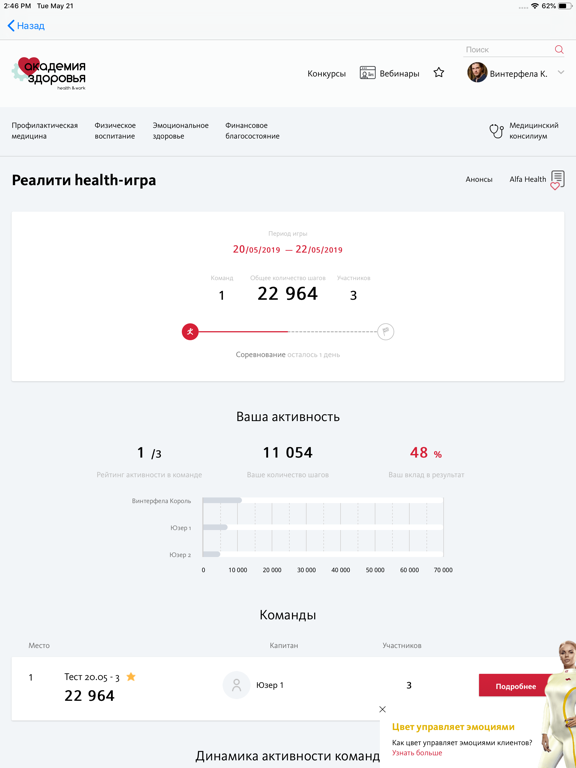Image resolution: width=576 pixels, height=768 pixels.
Task: Focus the Поиск search field
Action: (508, 49)
